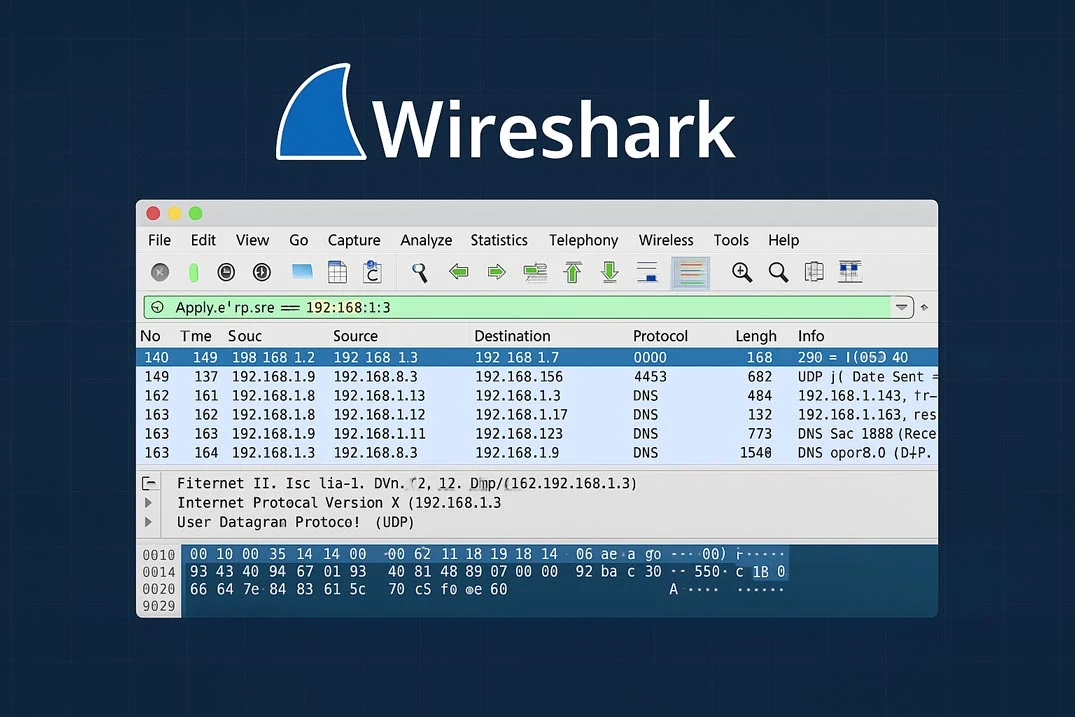Open the Statistics menu

pos(498,240)
